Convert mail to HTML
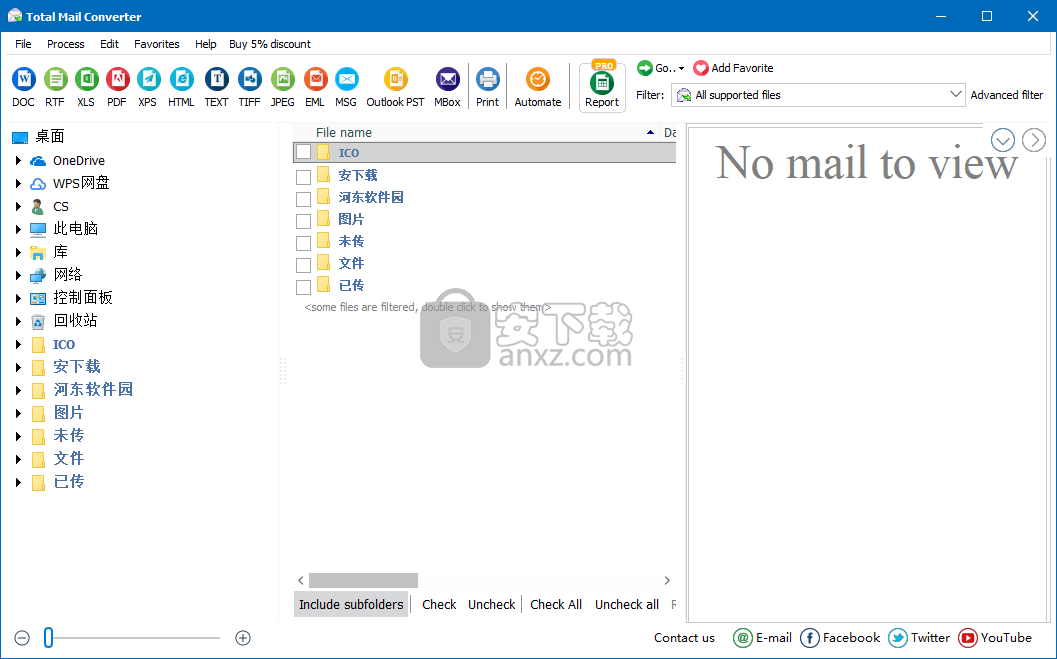The image size is (1057, 659). pos(181,87)
